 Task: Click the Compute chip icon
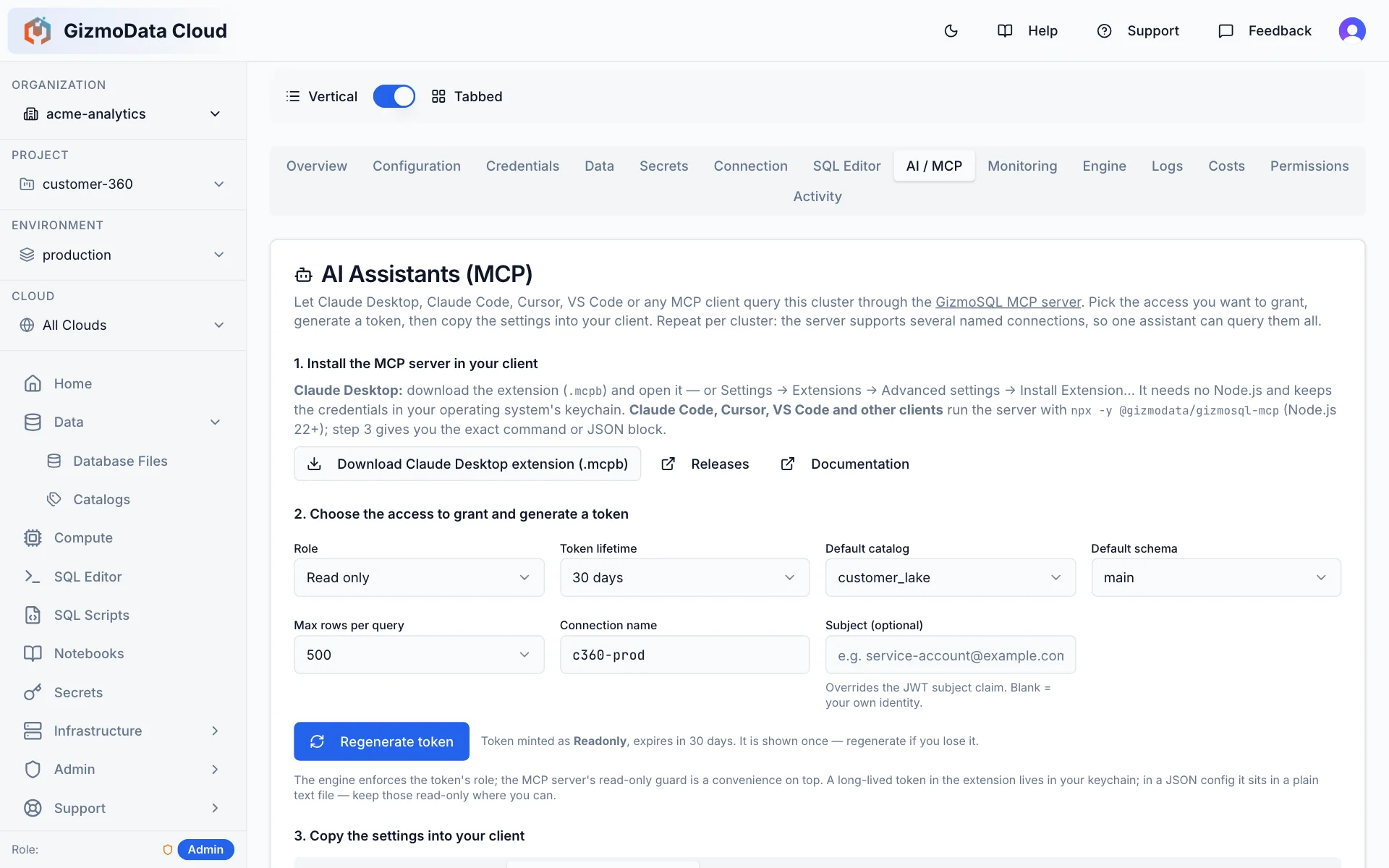pyautogui.click(x=33, y=537)
